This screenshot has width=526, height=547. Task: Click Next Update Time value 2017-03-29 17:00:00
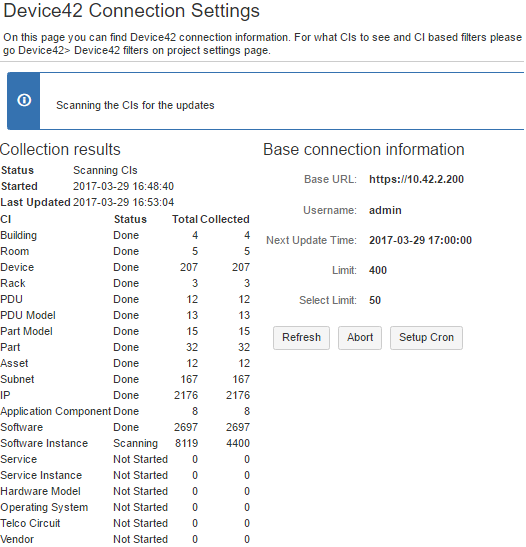click(421, 240)
